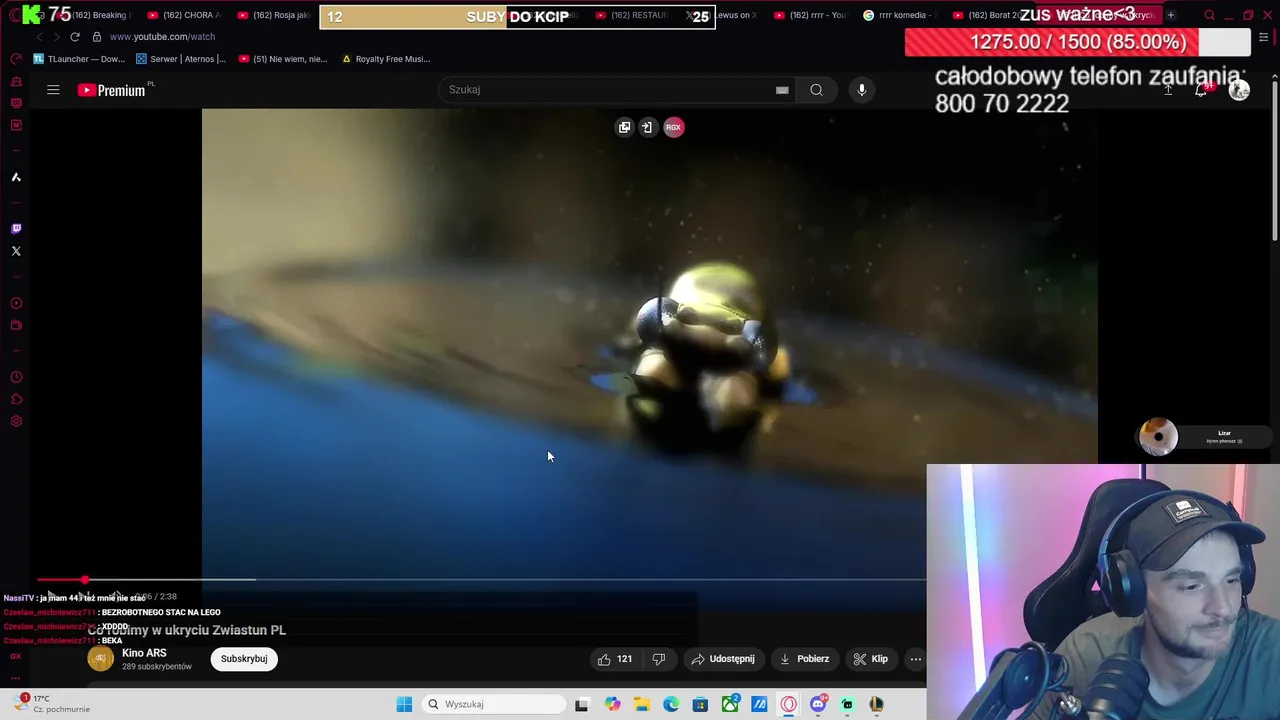The image size is (1280, 720).
Task: Click the Kino ARS channel name
Action: click(x=144, y=653)
